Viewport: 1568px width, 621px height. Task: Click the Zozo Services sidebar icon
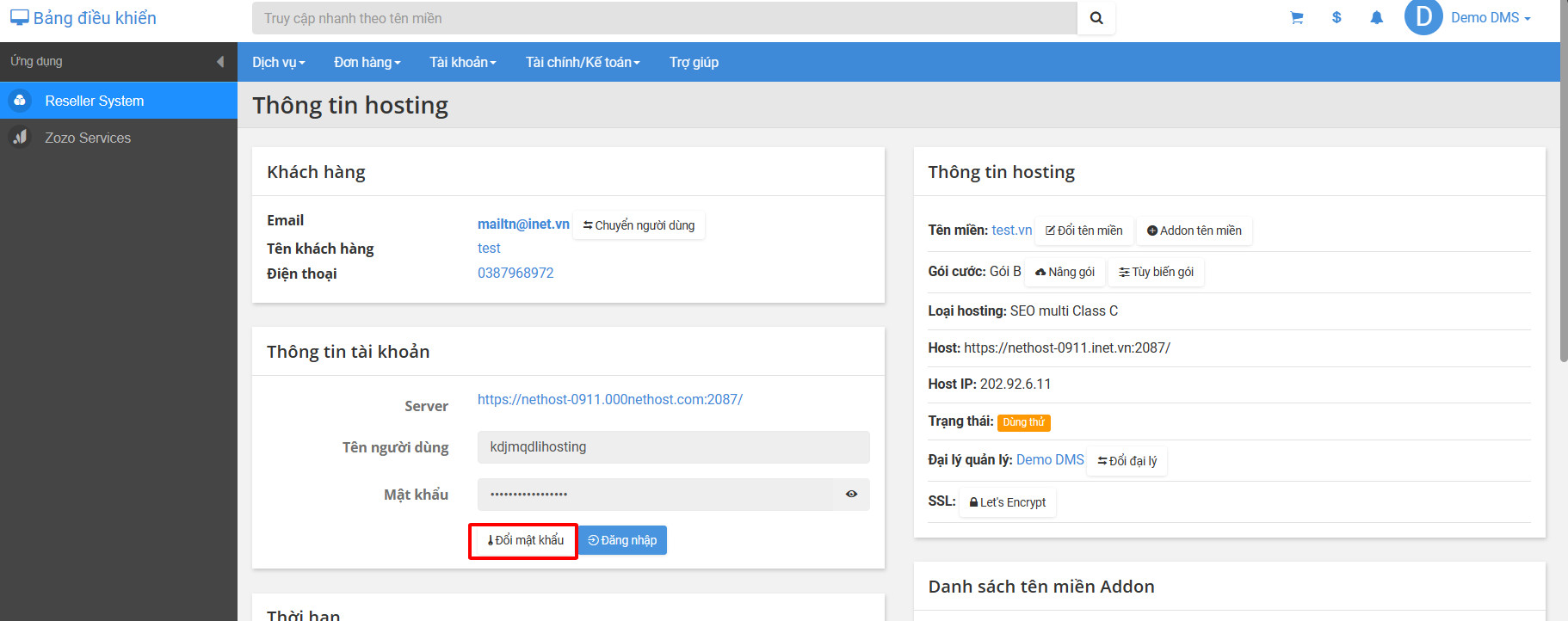click(x=20, y=138)
